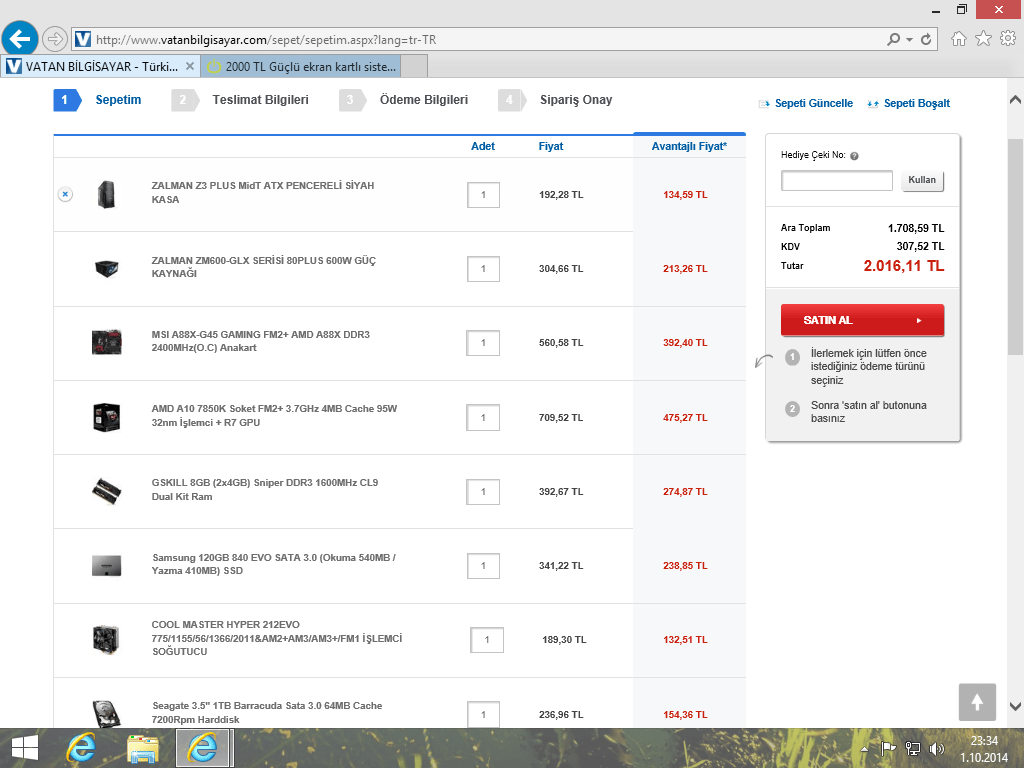Click GSKILL Sniper RAM thumbnail
The height and width of the screenshot is (768, 1024).
(106, 491)
